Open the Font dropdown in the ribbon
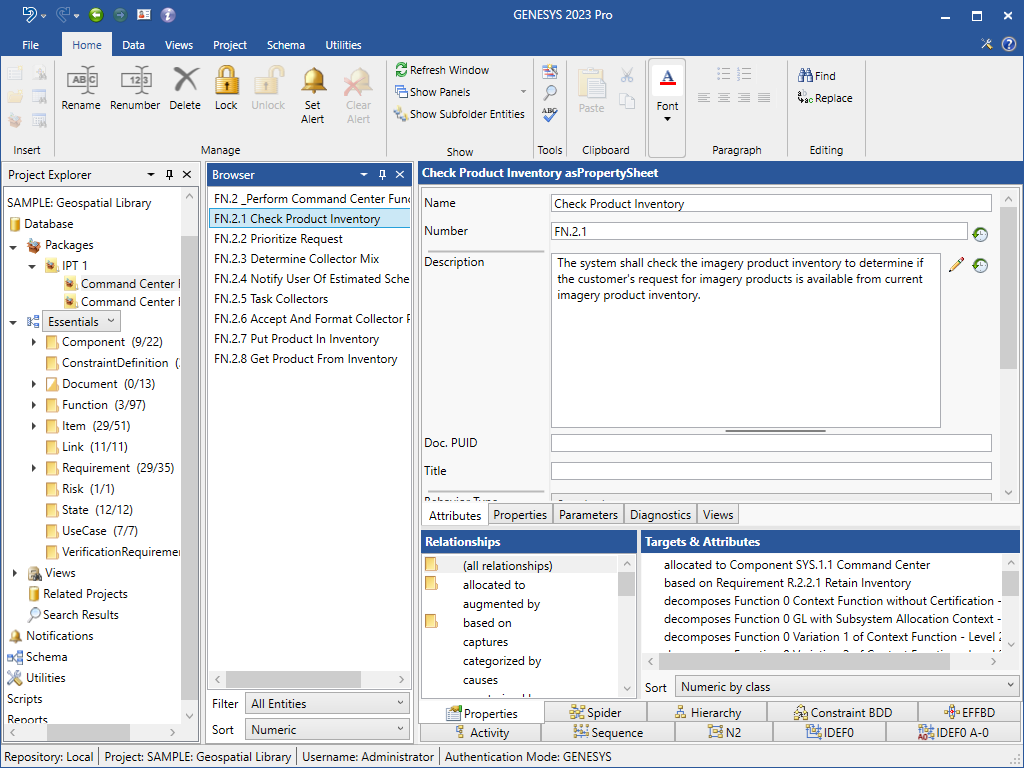This screenshot has width=1024, height=768. pyautogui.click(x=667, y=108)
